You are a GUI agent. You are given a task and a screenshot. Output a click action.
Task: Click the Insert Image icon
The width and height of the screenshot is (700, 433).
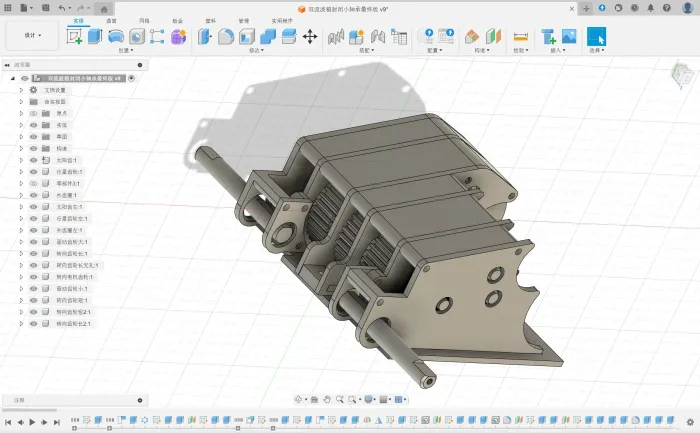click(569, 36)
